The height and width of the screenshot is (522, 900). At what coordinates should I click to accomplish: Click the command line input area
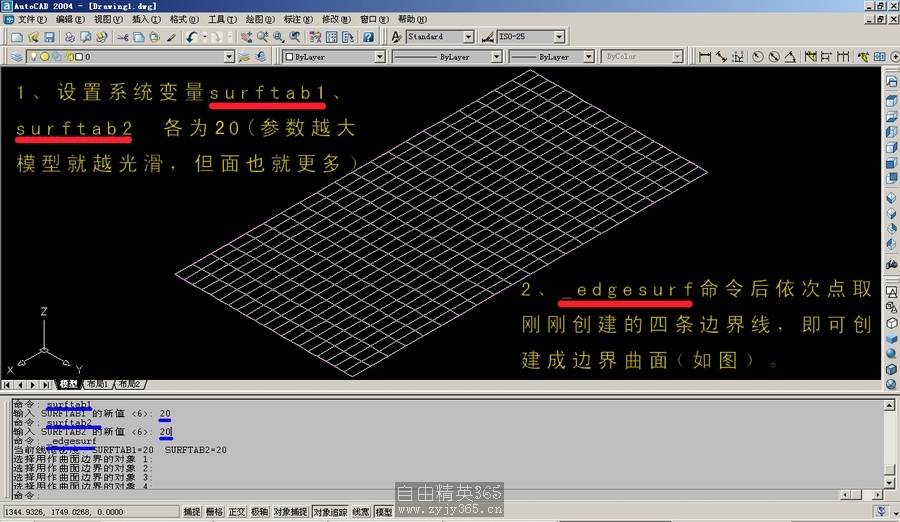(x=440, y=496)
